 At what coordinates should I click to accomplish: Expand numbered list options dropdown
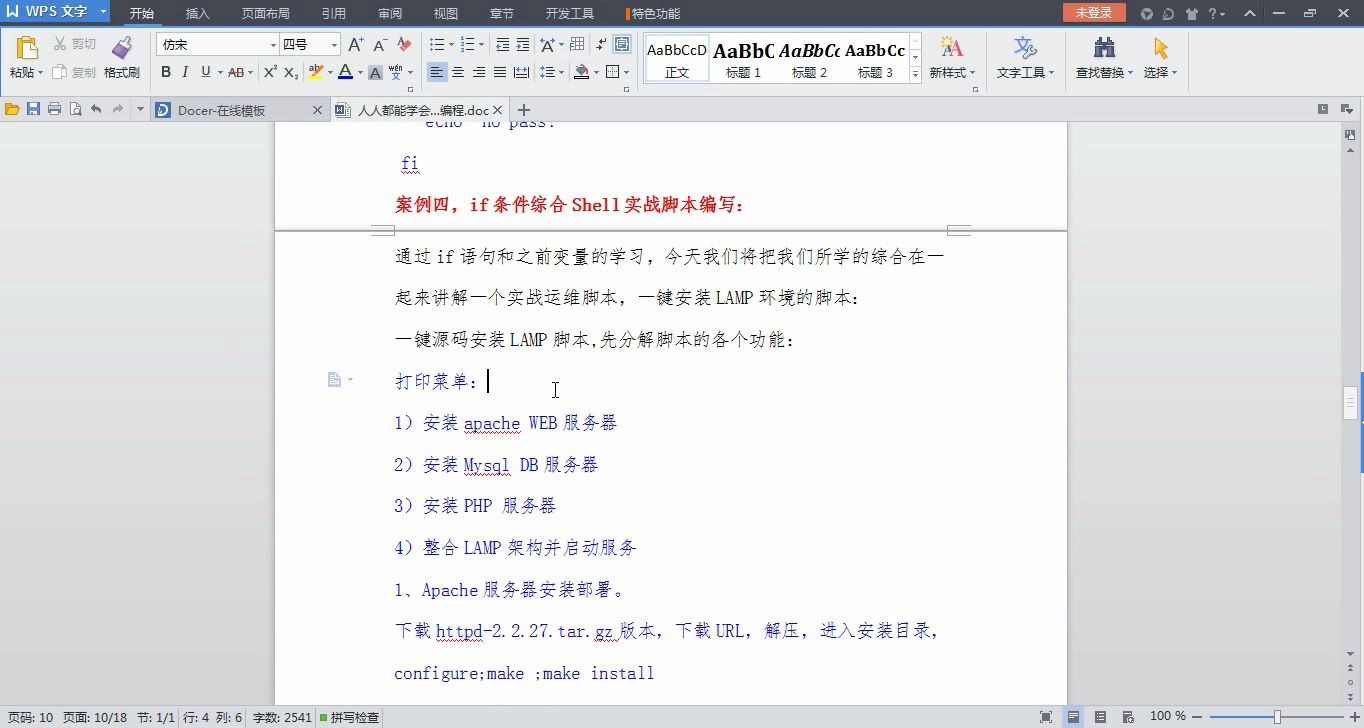[x=482, y=45]
